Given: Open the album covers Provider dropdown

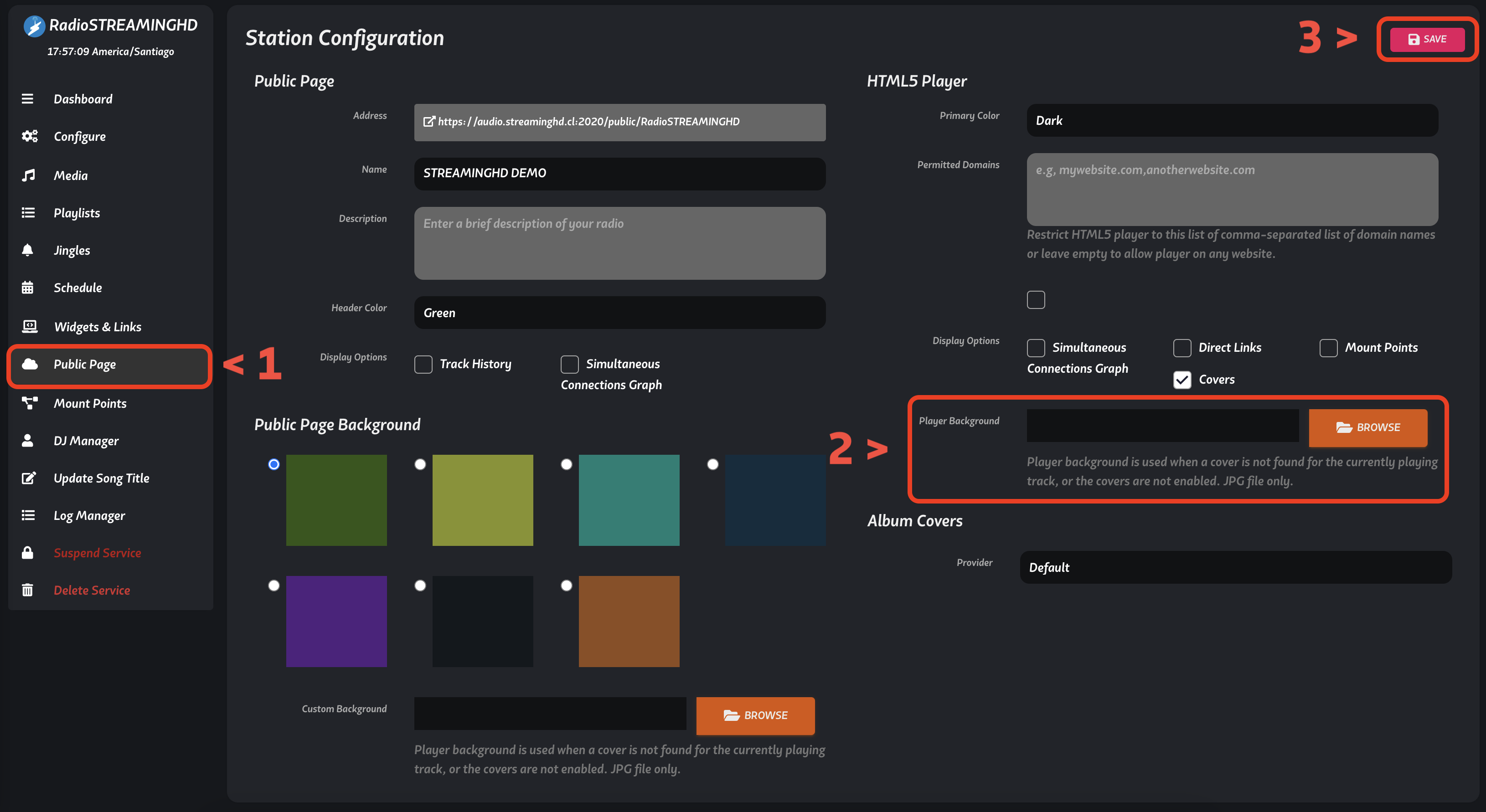Looking at the screenshot, I should coord(1235,567).
